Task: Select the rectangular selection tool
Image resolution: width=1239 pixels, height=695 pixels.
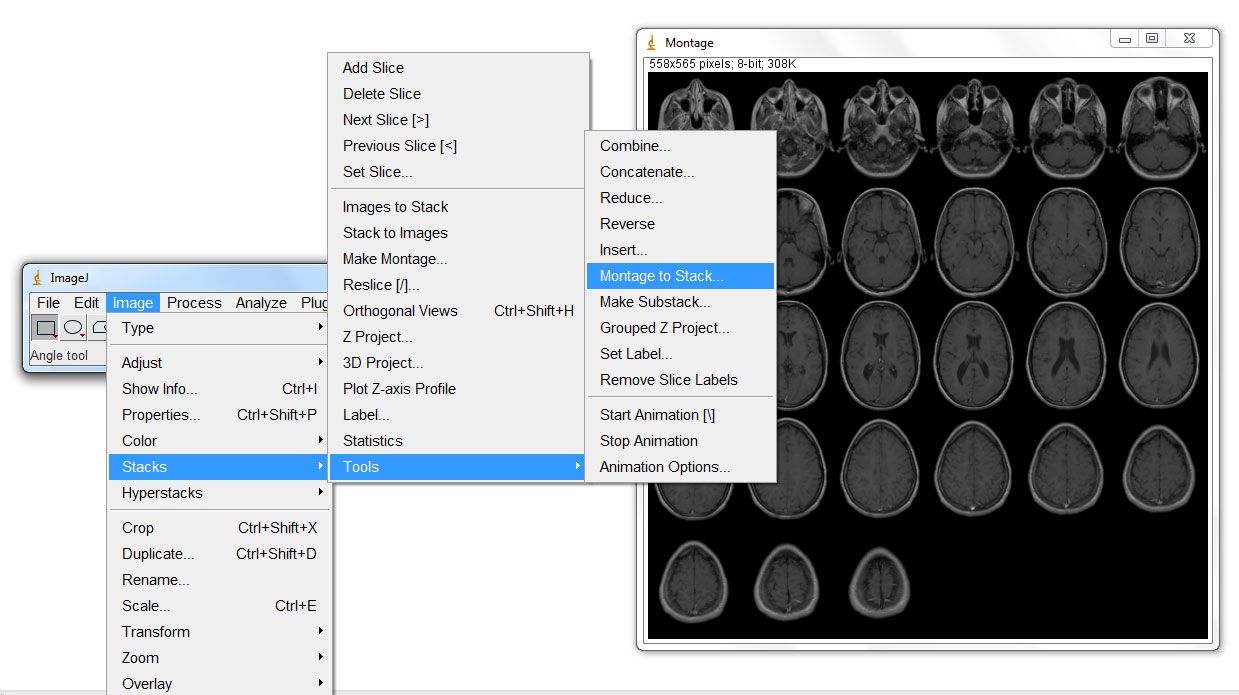Action: point(46,328)
